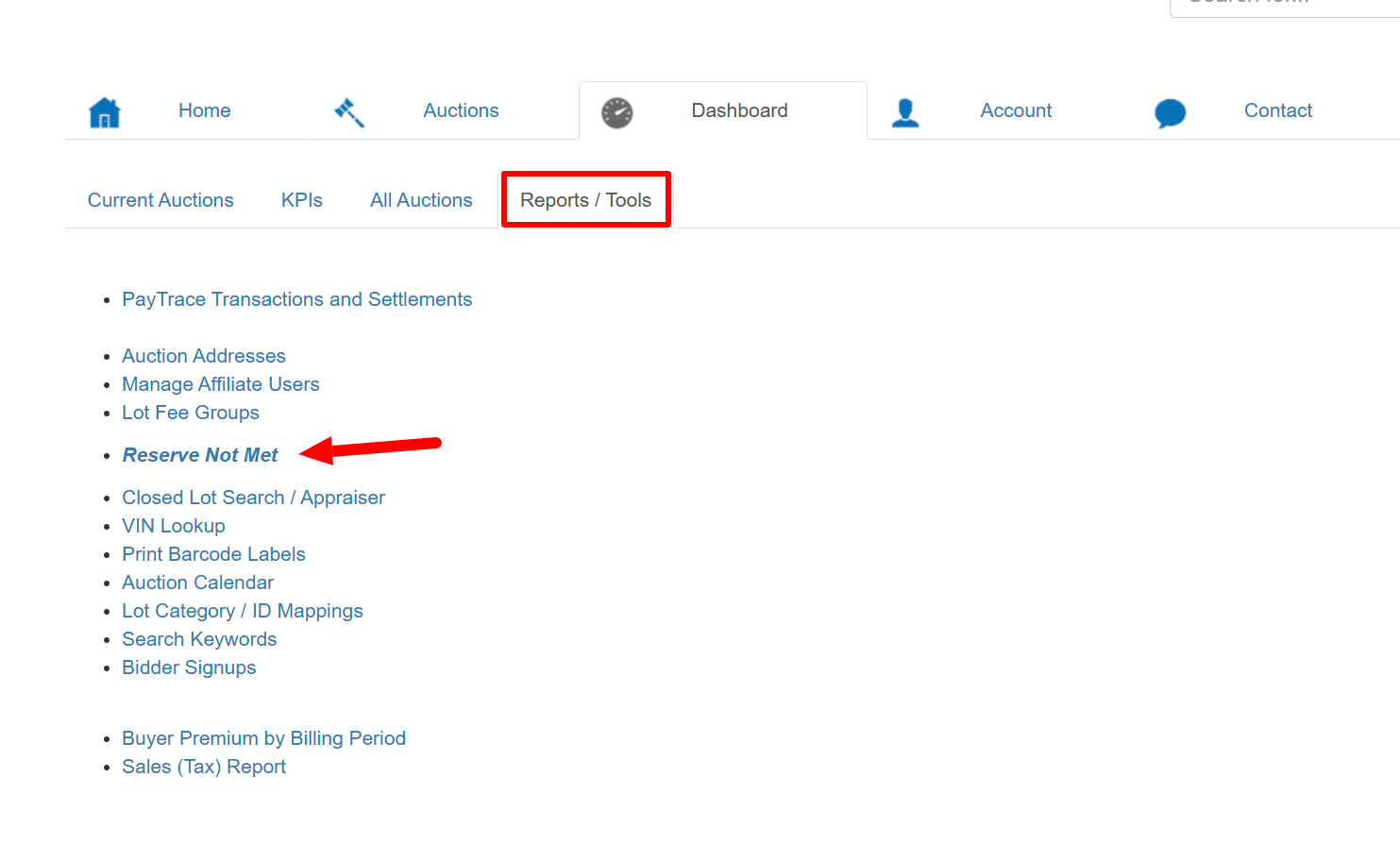This screenshot has width=1400, height=845.
Task: Click the Contact speech bubble icon
Action: 1170,112
